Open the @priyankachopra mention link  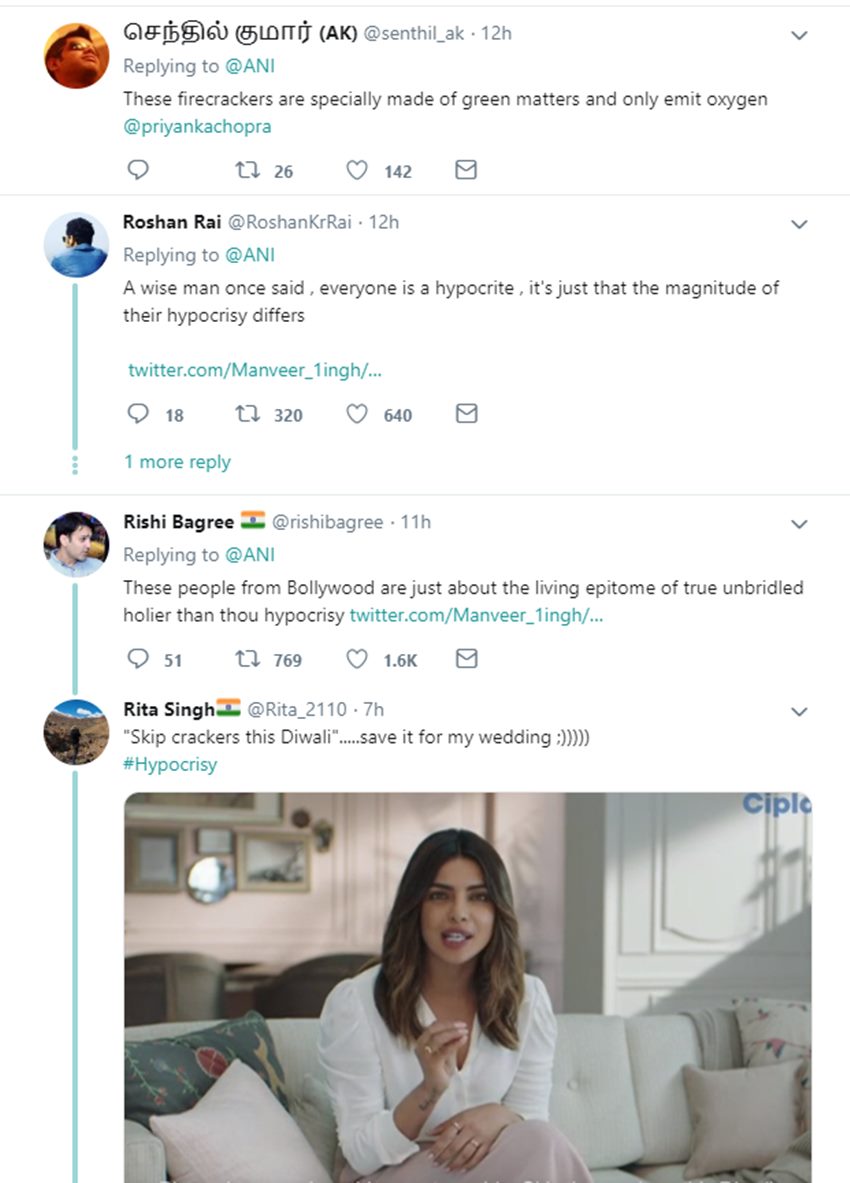coord(197,127)
